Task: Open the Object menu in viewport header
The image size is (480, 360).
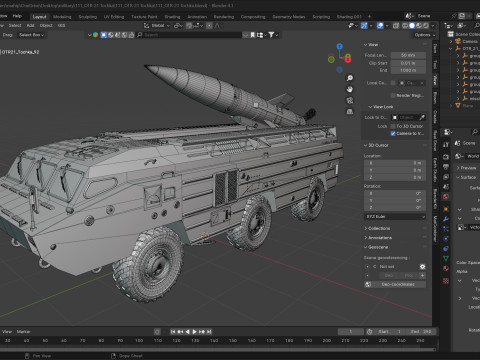Action: (x=46, y=26)
